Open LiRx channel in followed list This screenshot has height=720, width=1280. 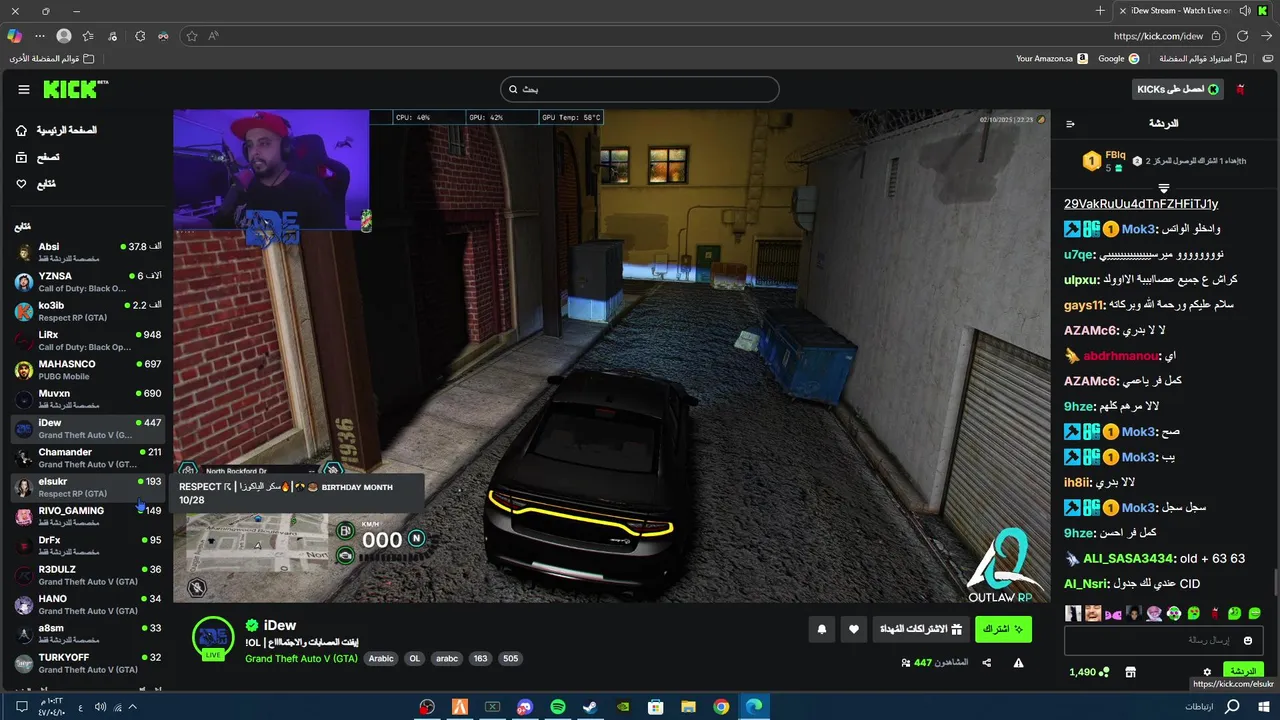click(x=88, y=340)
